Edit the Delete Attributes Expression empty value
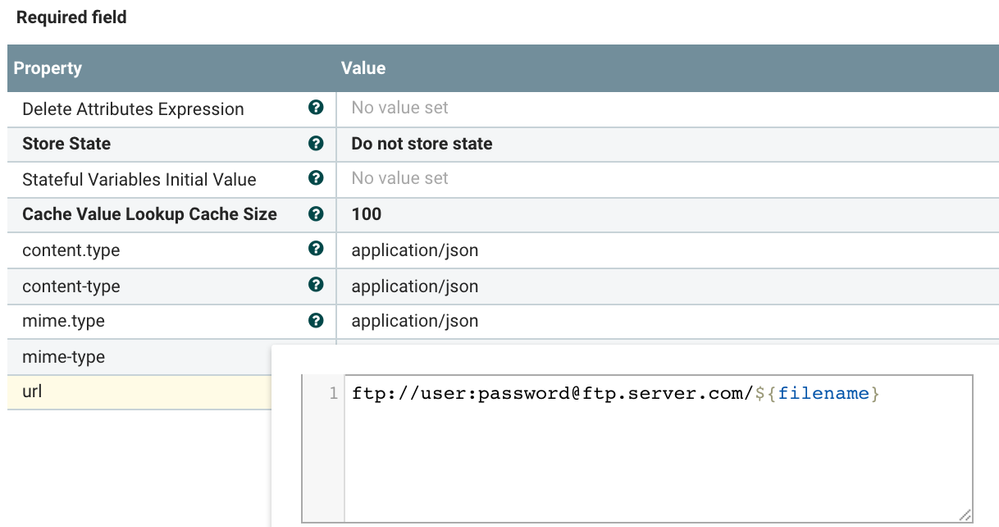 click(x=399, y=108)
